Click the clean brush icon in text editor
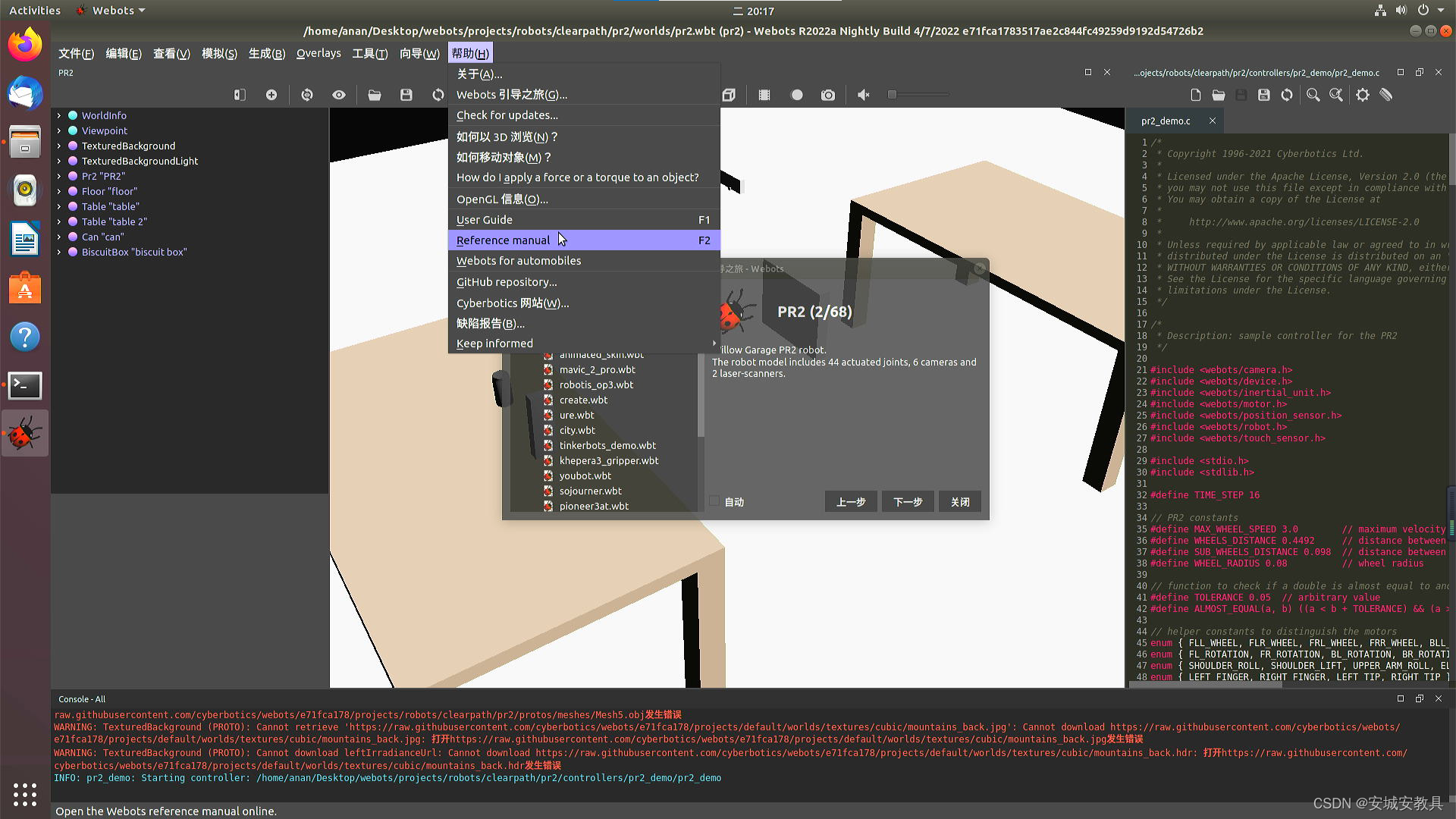 pyautogui.click(x=1386, y=95)
